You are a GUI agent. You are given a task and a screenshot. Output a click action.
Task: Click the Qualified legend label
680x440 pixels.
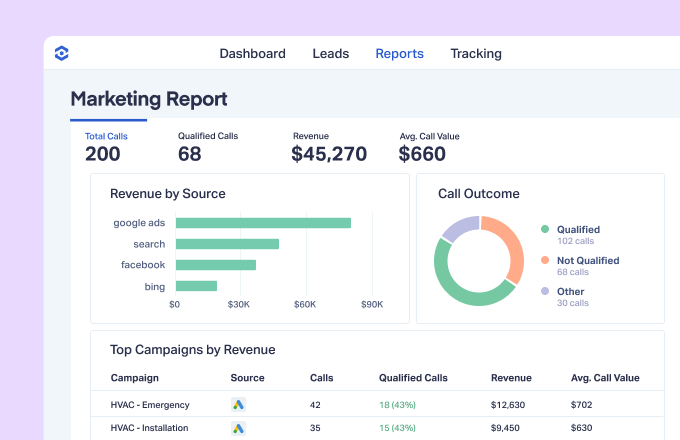[579, 229]
